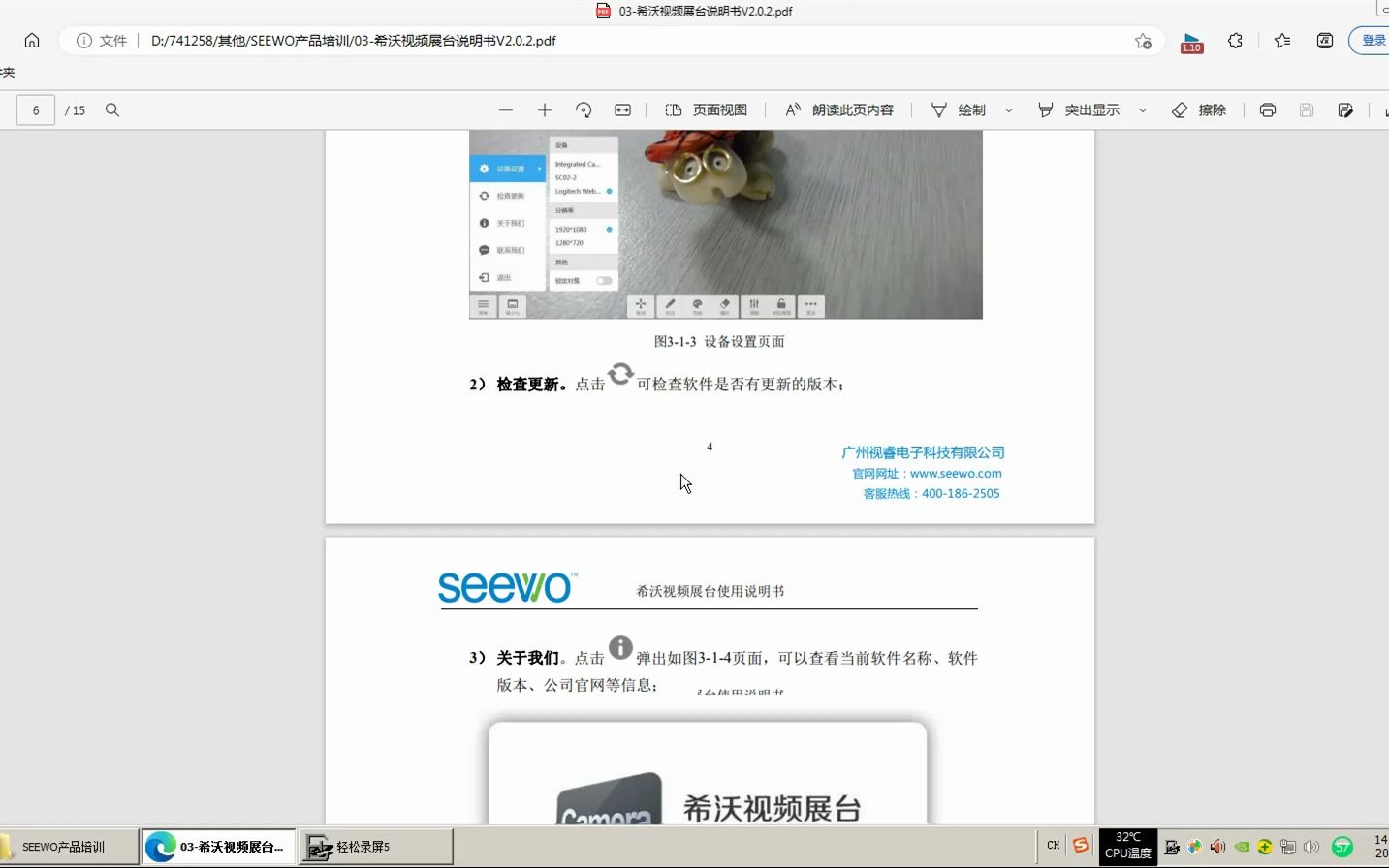Click the CPU温度 32℃ widget
The image size is (1389, 868).
[x=1128, y=846]
